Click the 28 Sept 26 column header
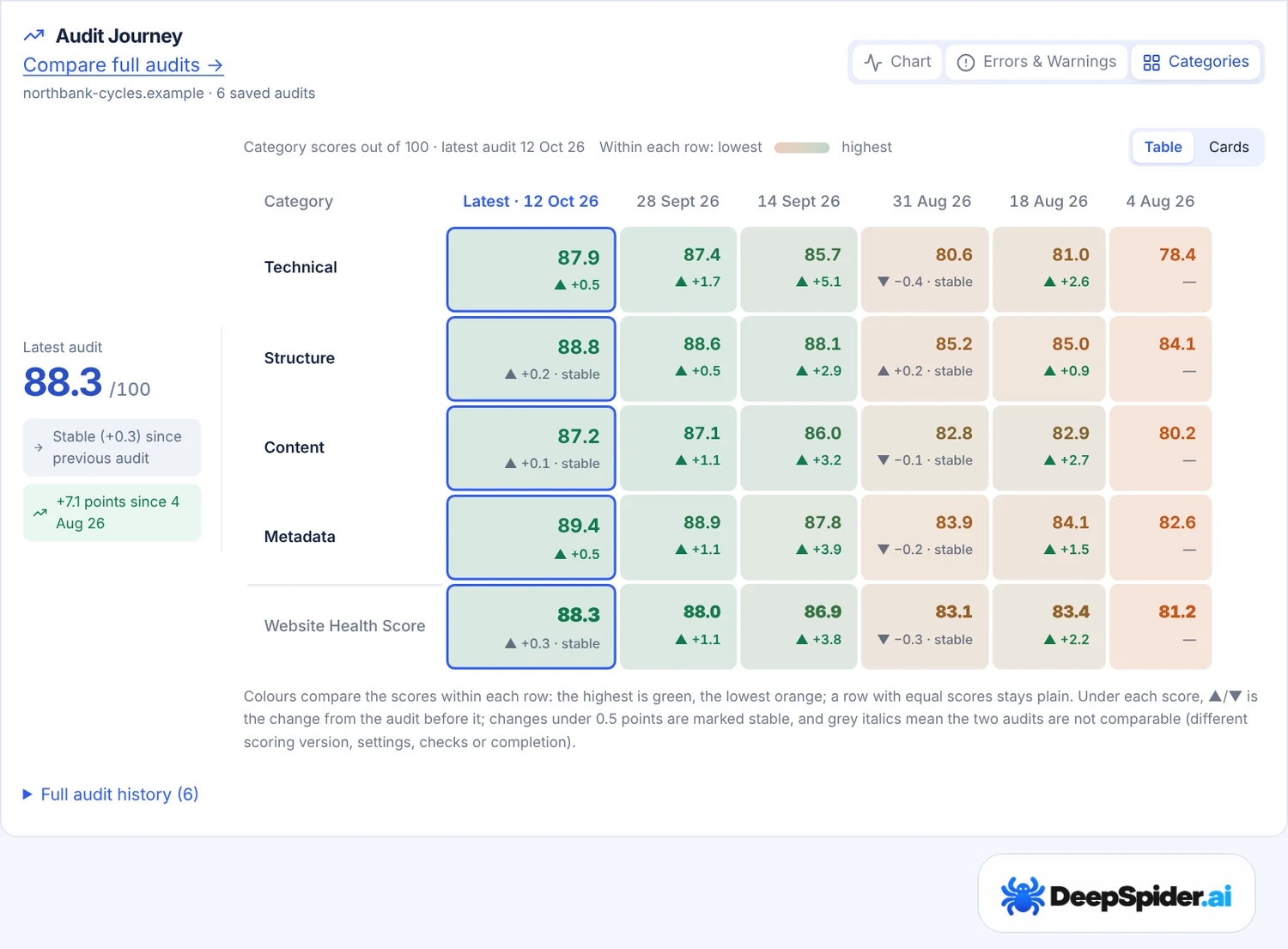Viewport: 1288px width, 949px height. click(x=677, y=201)
